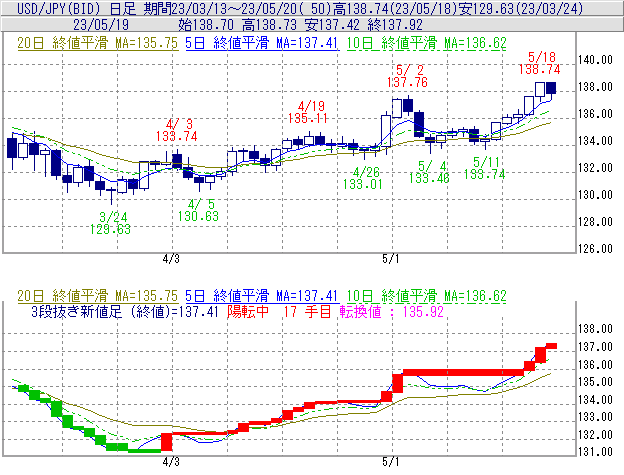Click the 131.00 lower axis label

(595, 452)
